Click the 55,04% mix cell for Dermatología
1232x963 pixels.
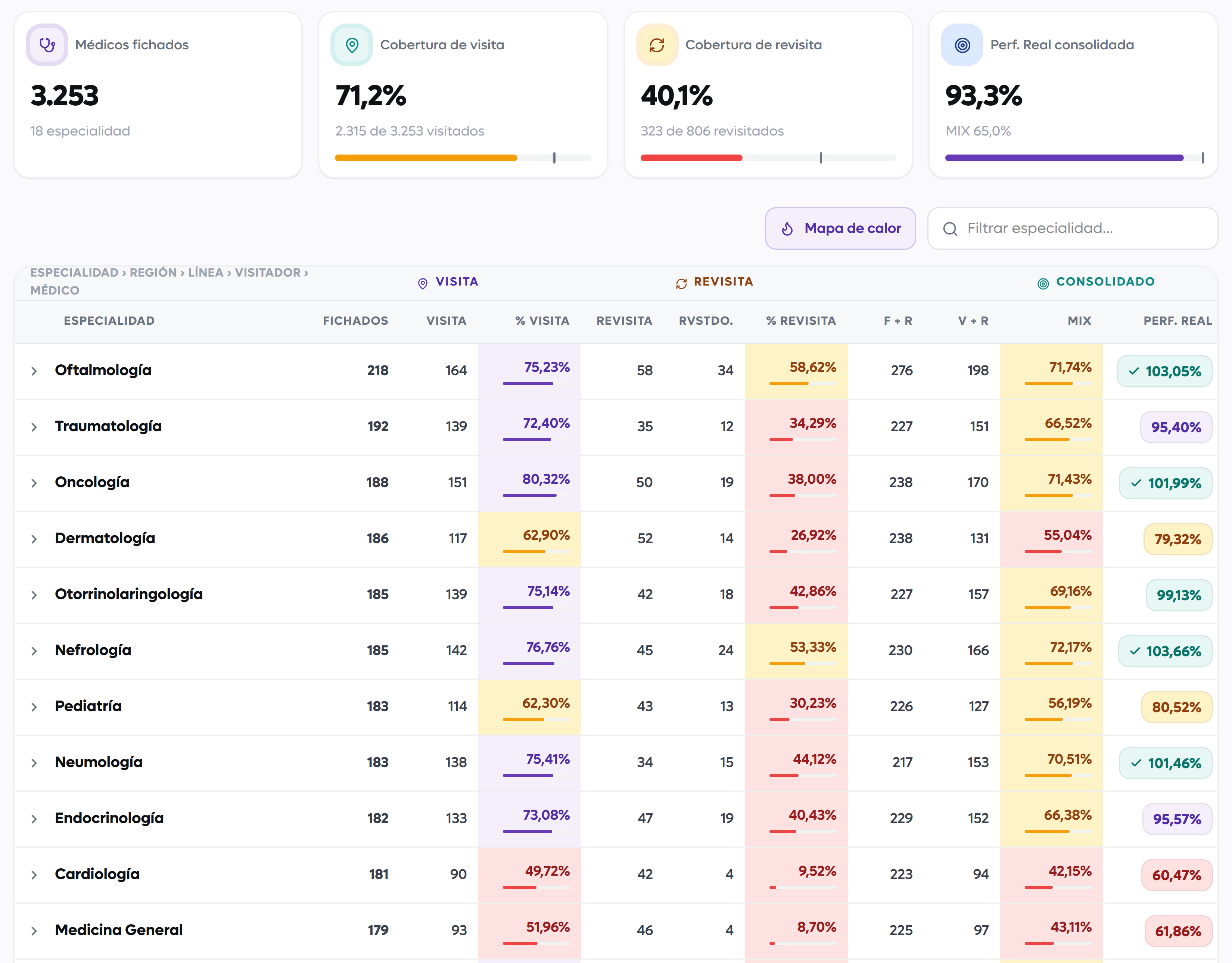click(x=1051, y=539)
